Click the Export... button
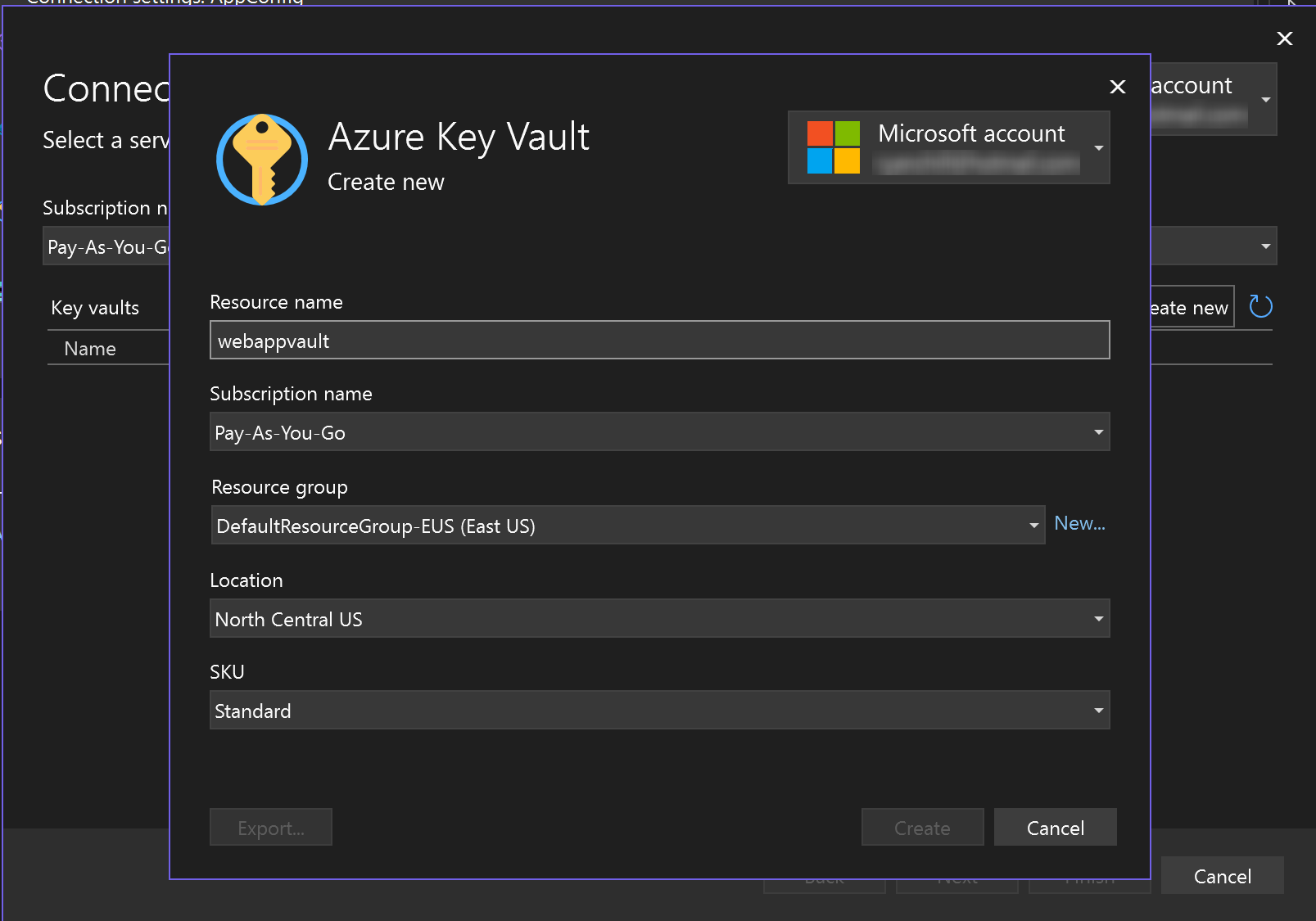Viewport: 1316px width, 921px height. pyautogui.click(x=271, y=827)
